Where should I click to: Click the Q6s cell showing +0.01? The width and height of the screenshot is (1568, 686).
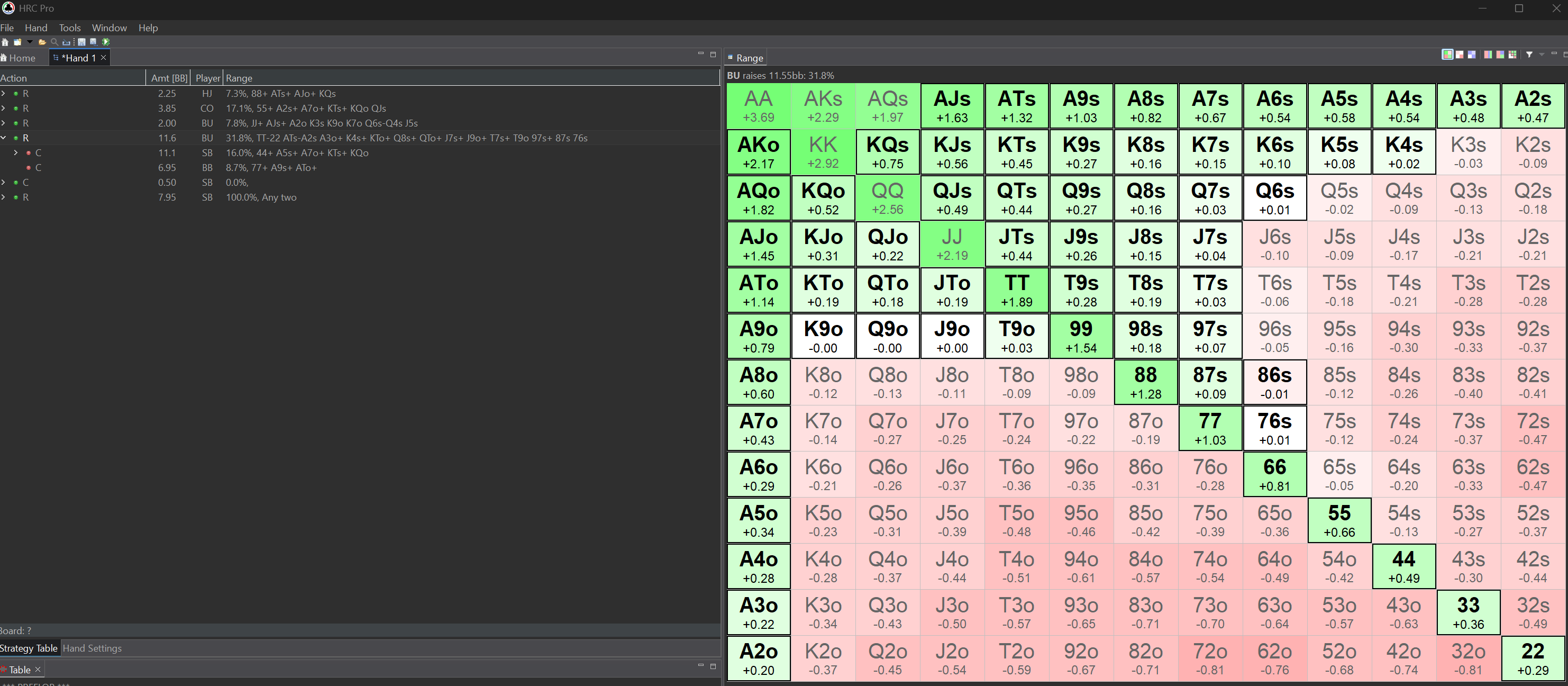click(1274, 198)
